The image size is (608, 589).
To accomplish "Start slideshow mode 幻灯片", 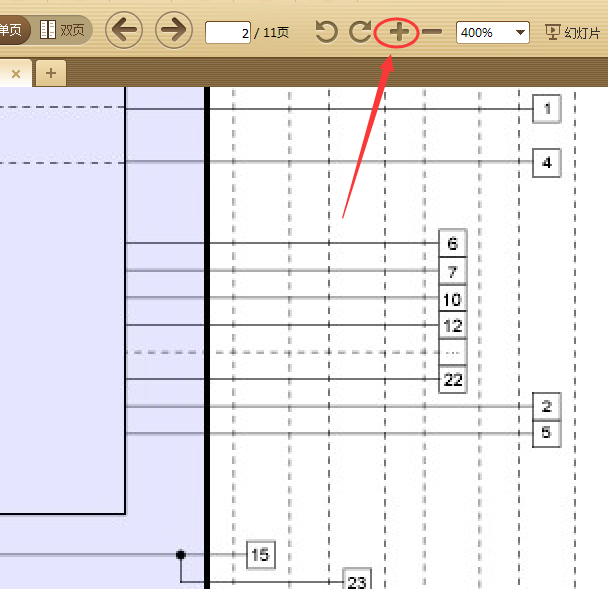I will click(572, 33).
